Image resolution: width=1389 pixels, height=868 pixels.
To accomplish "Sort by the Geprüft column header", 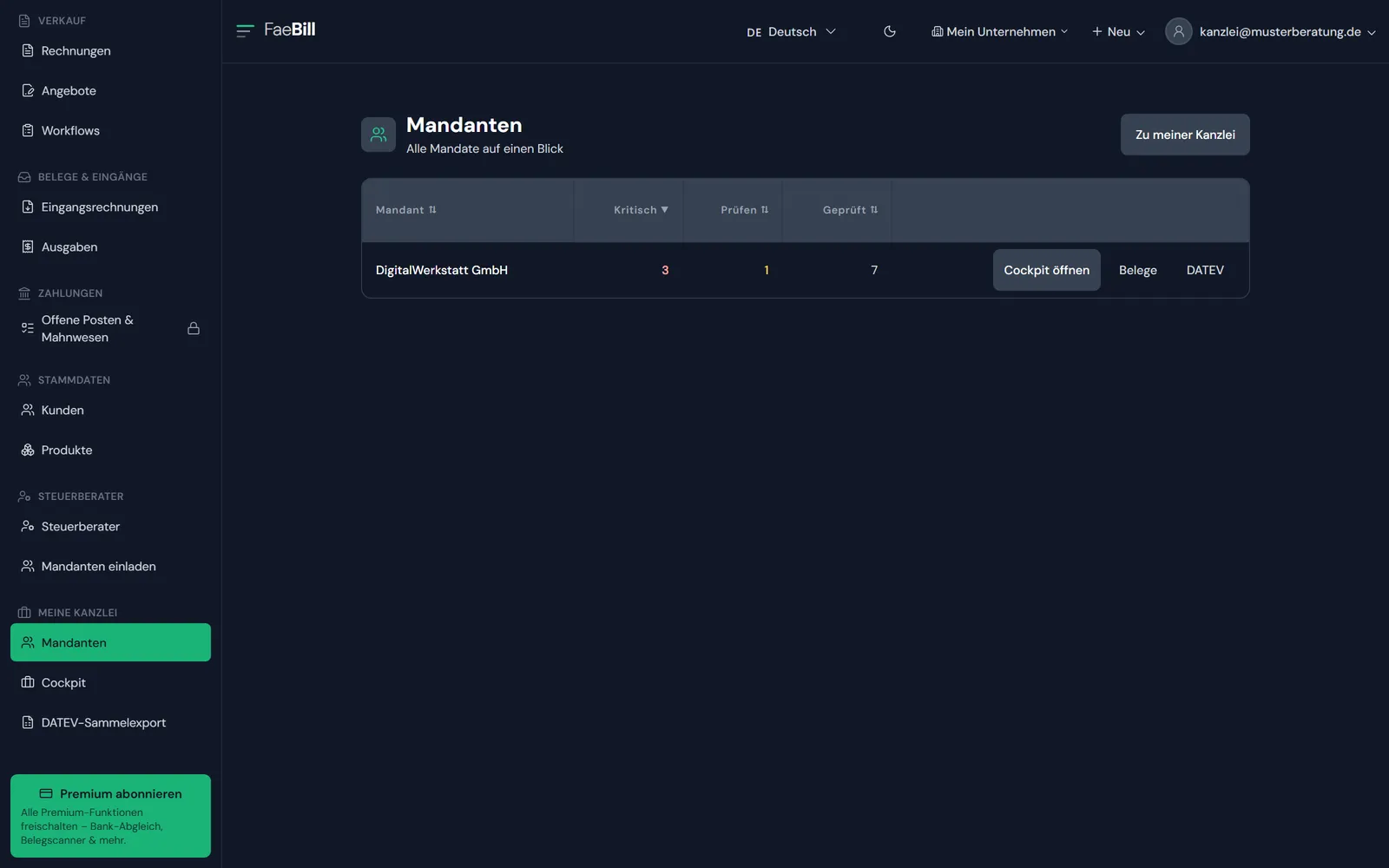I will (x=850, y=210).
